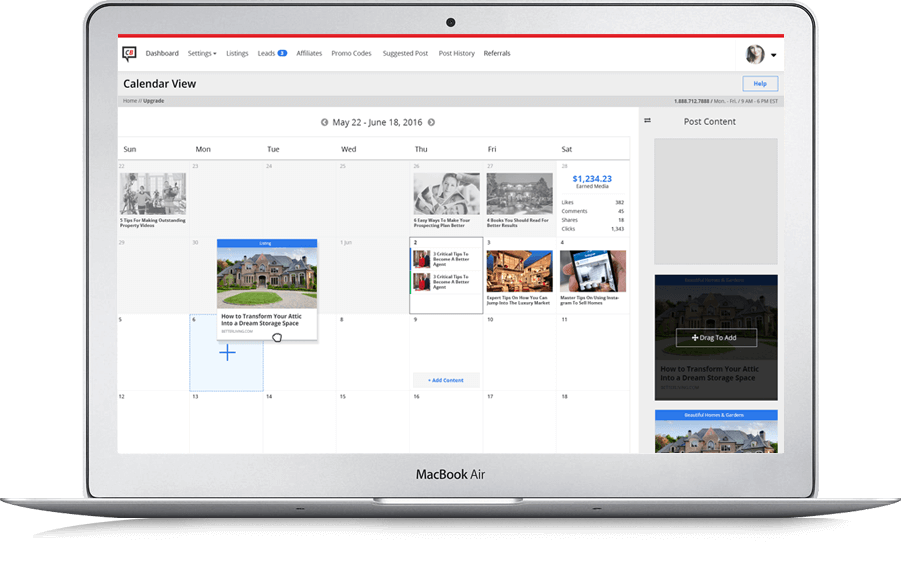Click the Home breadcrumb link
Screen dimensions: 903x569
pos(129,101)
